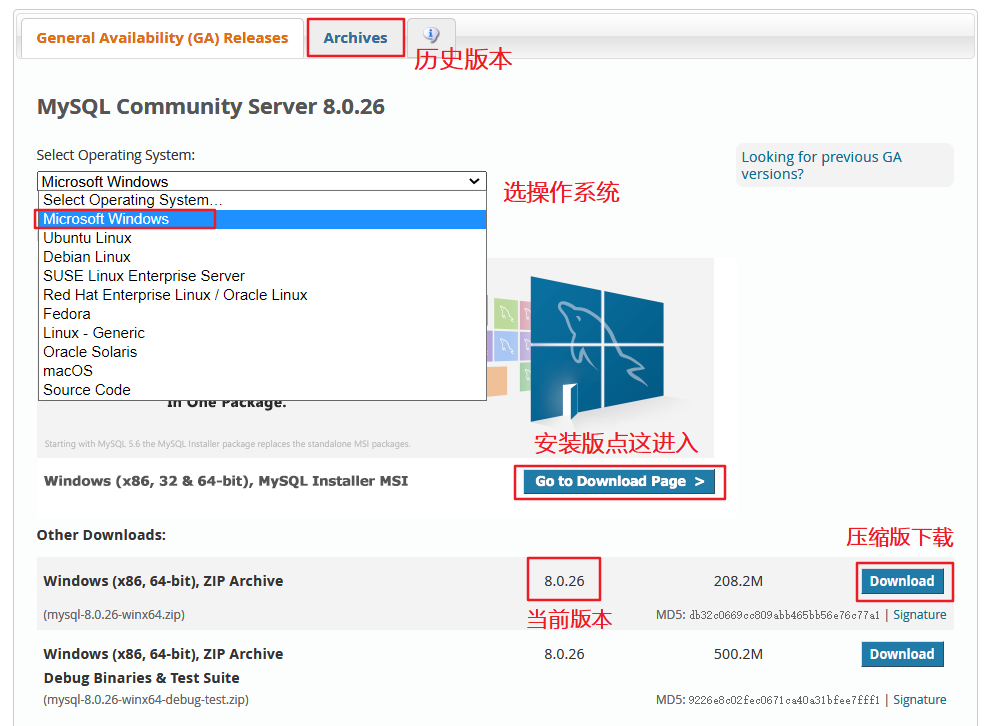Select Fedora from the OS list
Screen dimensions: 989x726
(67, 314)
